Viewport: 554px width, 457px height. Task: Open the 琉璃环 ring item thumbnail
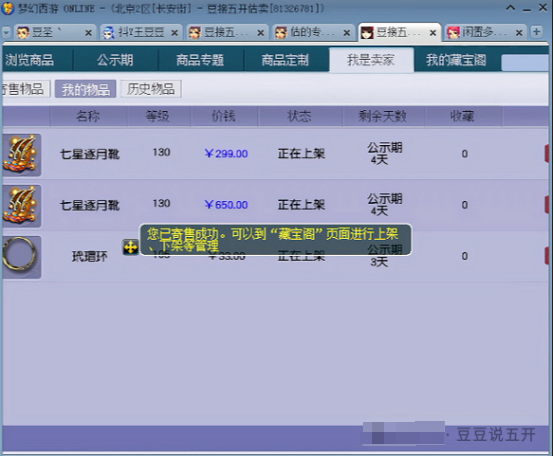click(20, 257)
